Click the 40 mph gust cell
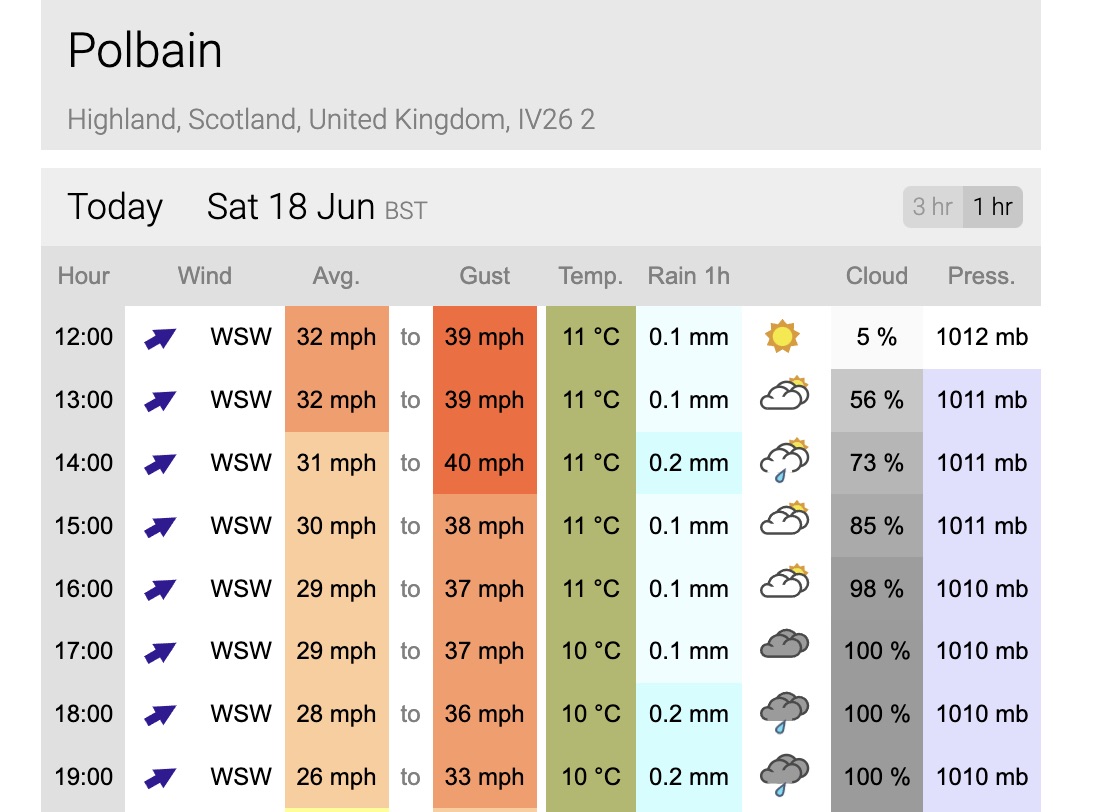 [485, 463]
